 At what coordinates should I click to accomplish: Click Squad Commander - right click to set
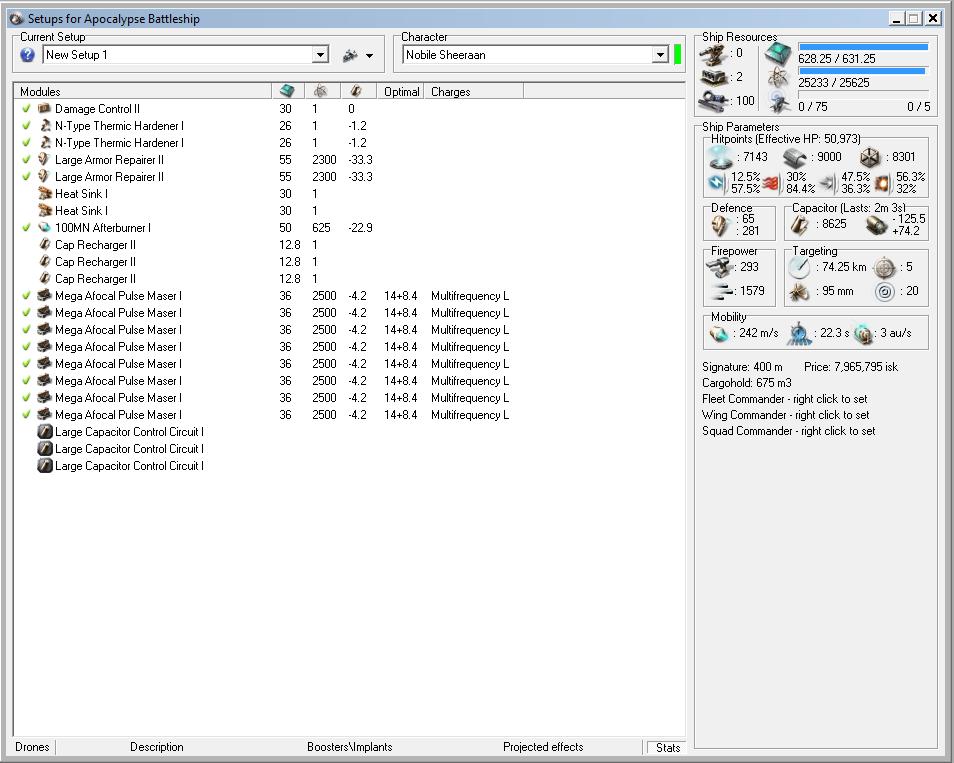pos(789,431)
